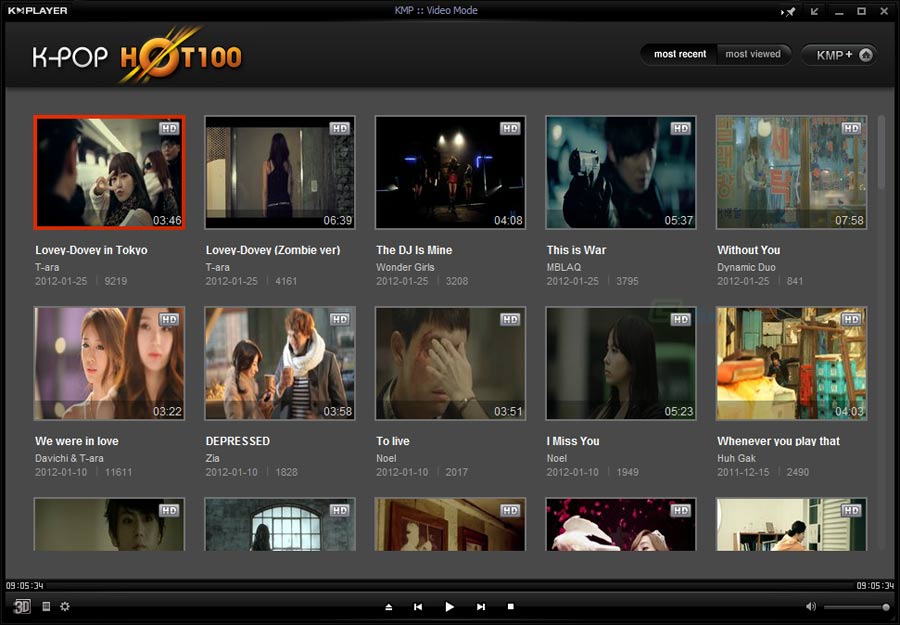900x625 pixels.
Task: Open the eject disc control
Action: pos(388,606)
